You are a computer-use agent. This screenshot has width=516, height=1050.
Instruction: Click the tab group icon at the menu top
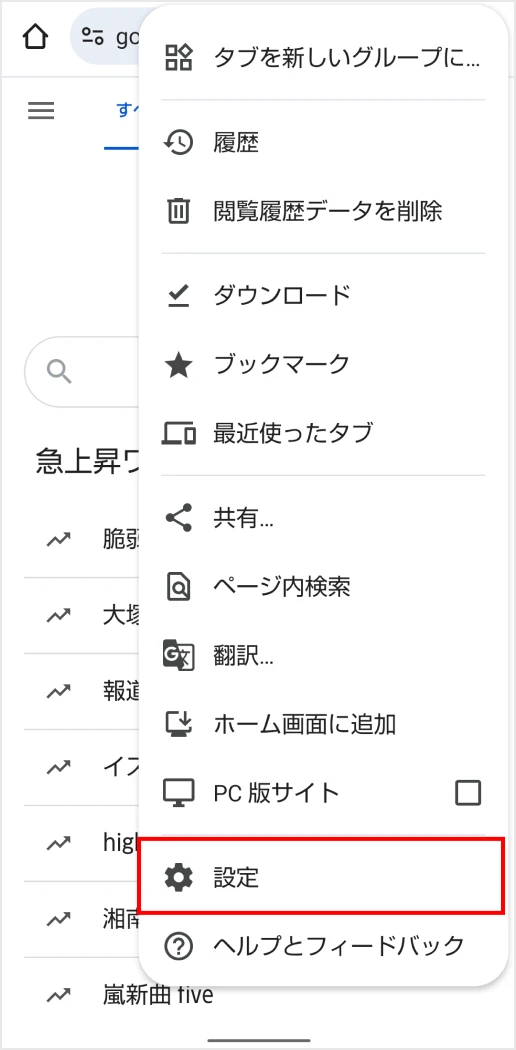pyautogui.click(x=179, y=57)
